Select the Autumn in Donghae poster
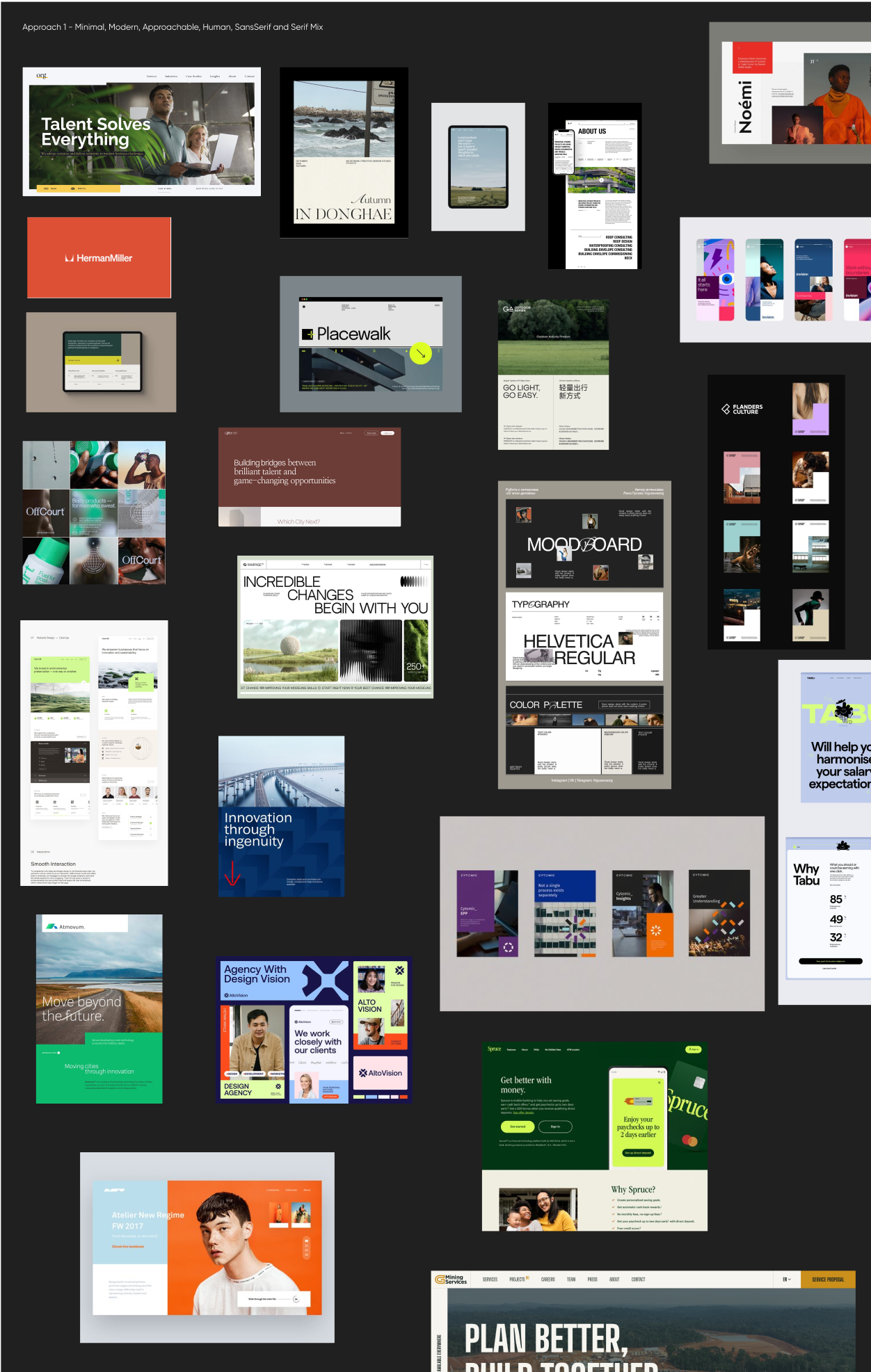The height and width of the screenshot is (1372, 871). pos(344,153)
